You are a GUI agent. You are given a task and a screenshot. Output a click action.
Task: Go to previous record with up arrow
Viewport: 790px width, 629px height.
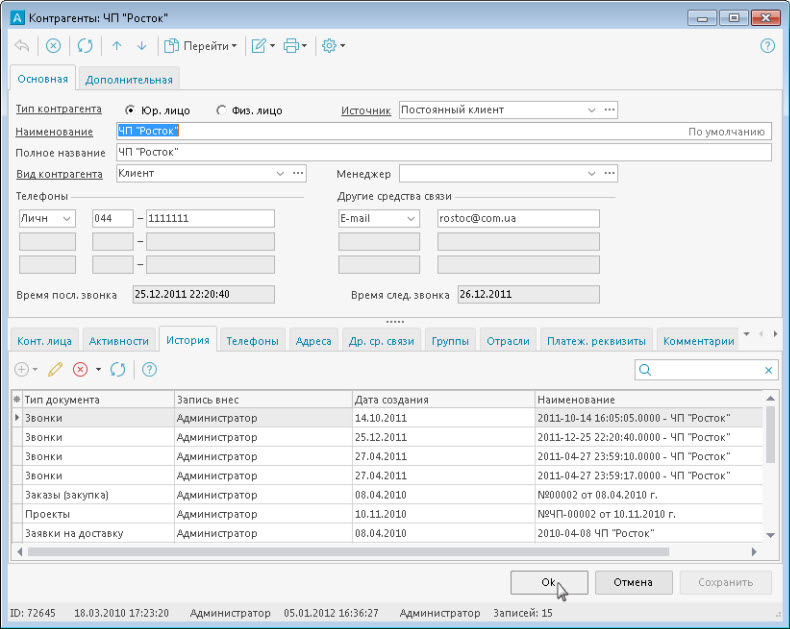click(x=117, y=46)
